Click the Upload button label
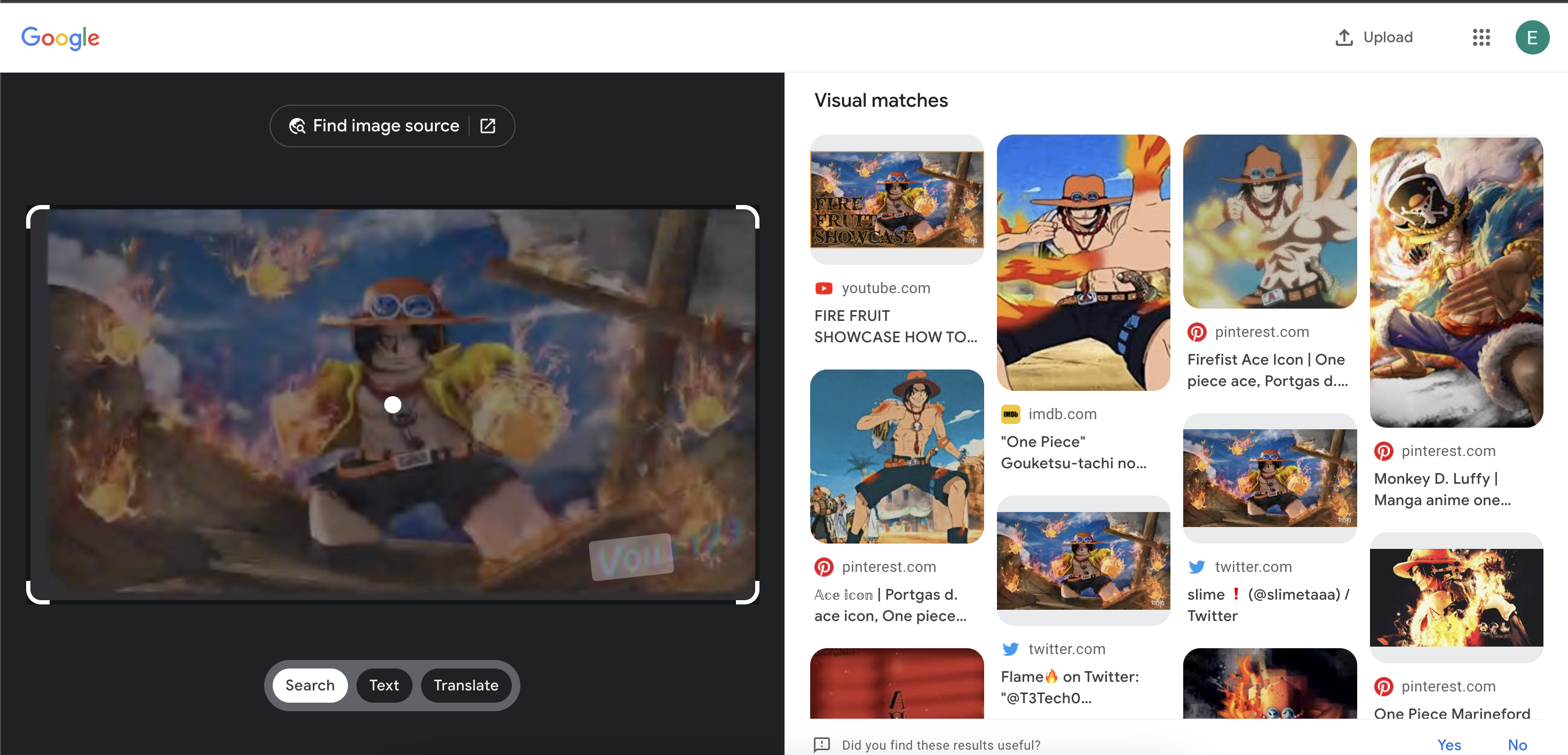 pos(1388,38)
